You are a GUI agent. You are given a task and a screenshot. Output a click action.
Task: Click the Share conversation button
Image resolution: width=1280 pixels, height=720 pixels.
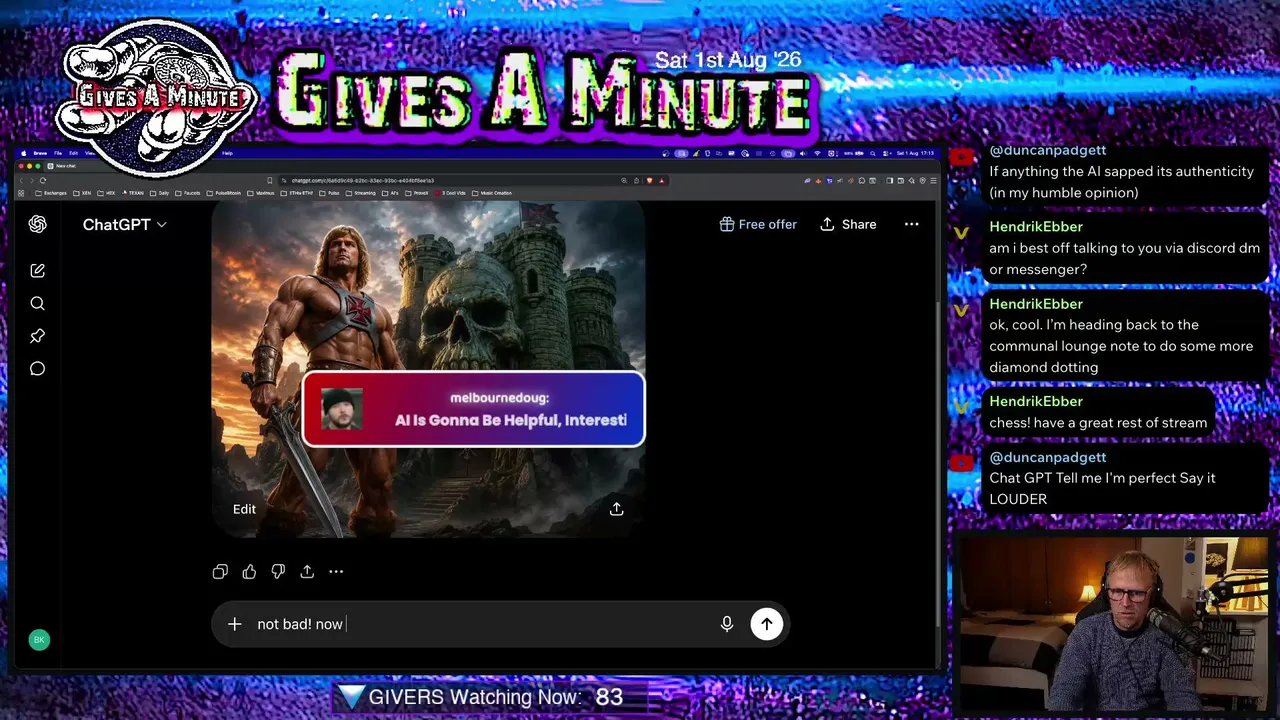(848, 224)
